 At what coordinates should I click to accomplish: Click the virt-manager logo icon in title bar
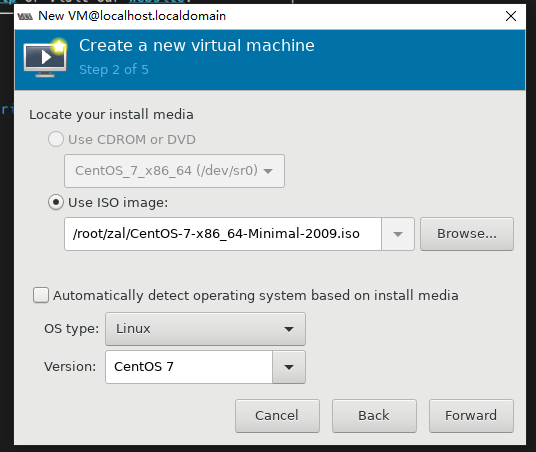25,16
